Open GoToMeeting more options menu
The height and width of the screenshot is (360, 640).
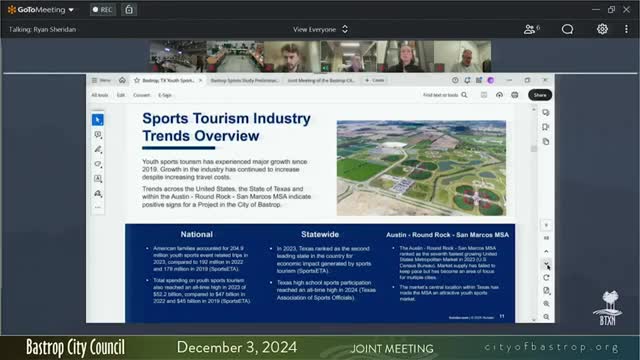[x=626, y=29]
